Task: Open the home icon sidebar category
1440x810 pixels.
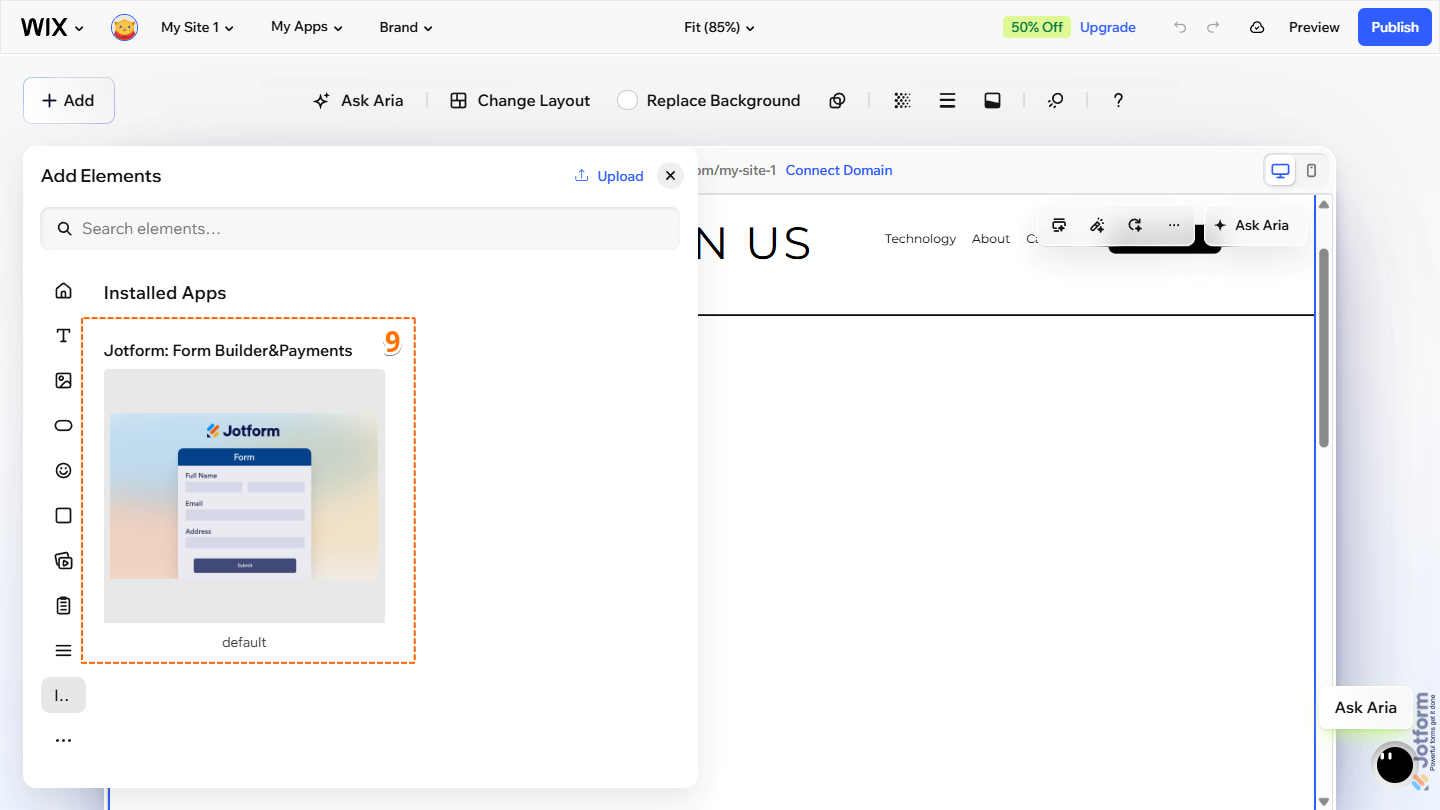Action: (x=63, y=290)
